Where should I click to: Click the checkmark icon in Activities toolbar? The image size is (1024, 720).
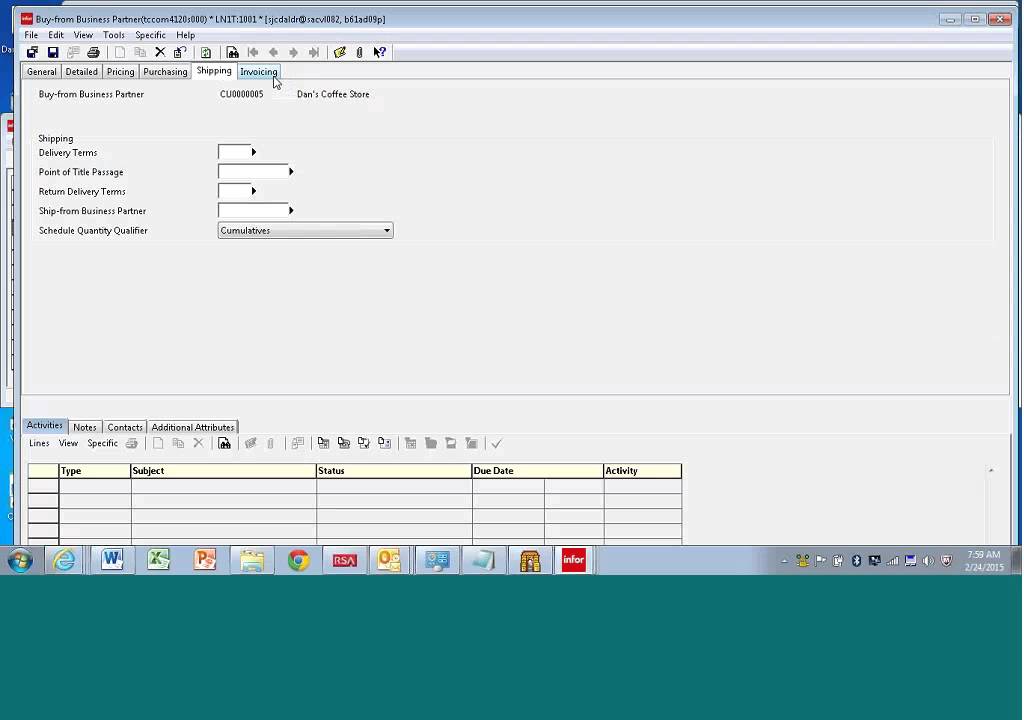pyautogui.click(x=496, y=444)
